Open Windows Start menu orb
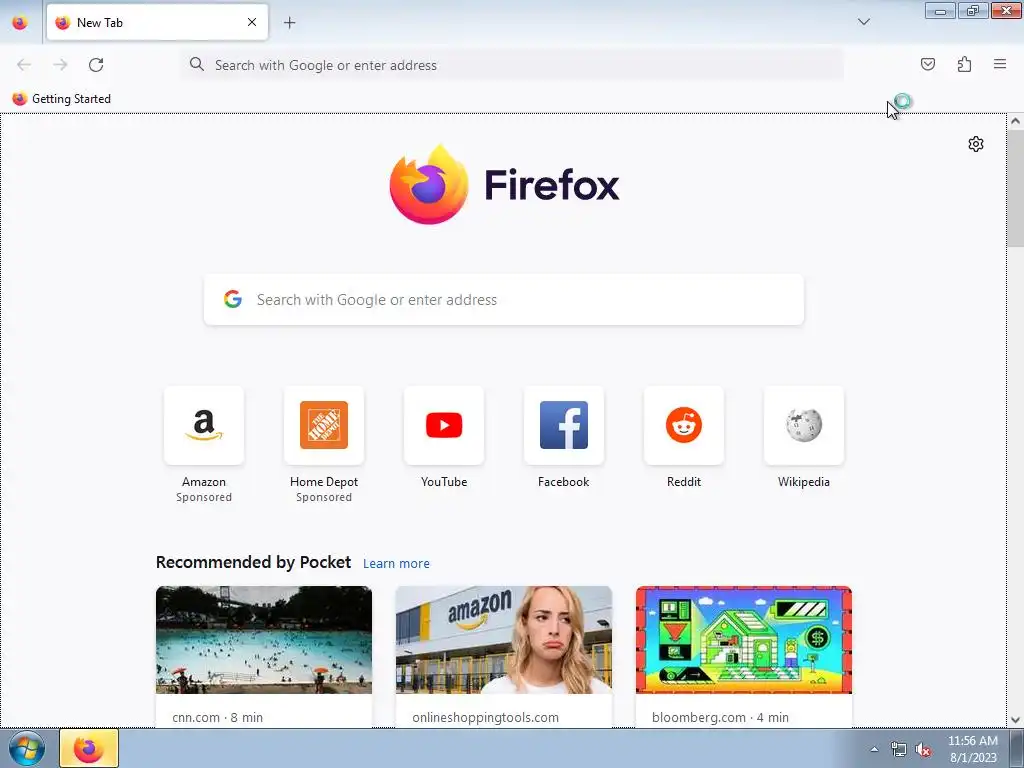Screen dimensions: 1024x768 click(27, 748)
